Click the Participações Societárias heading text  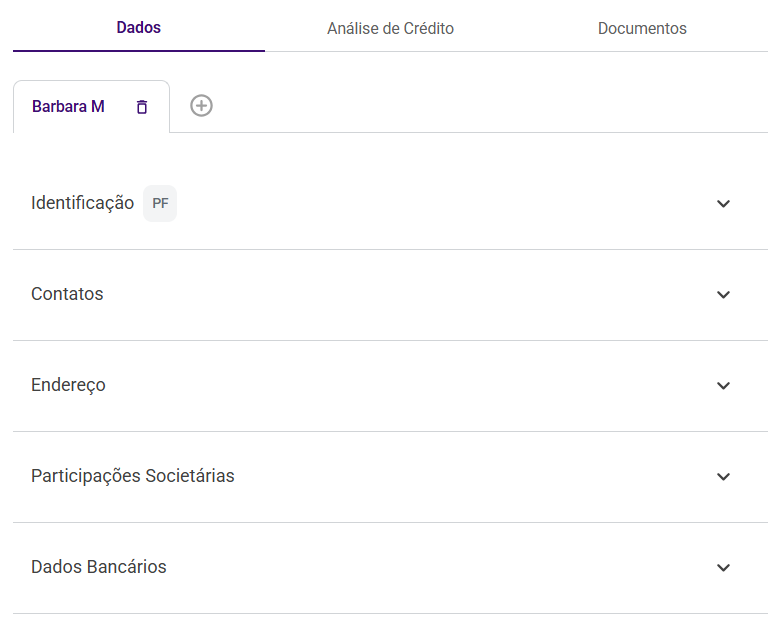pos(132,476)
